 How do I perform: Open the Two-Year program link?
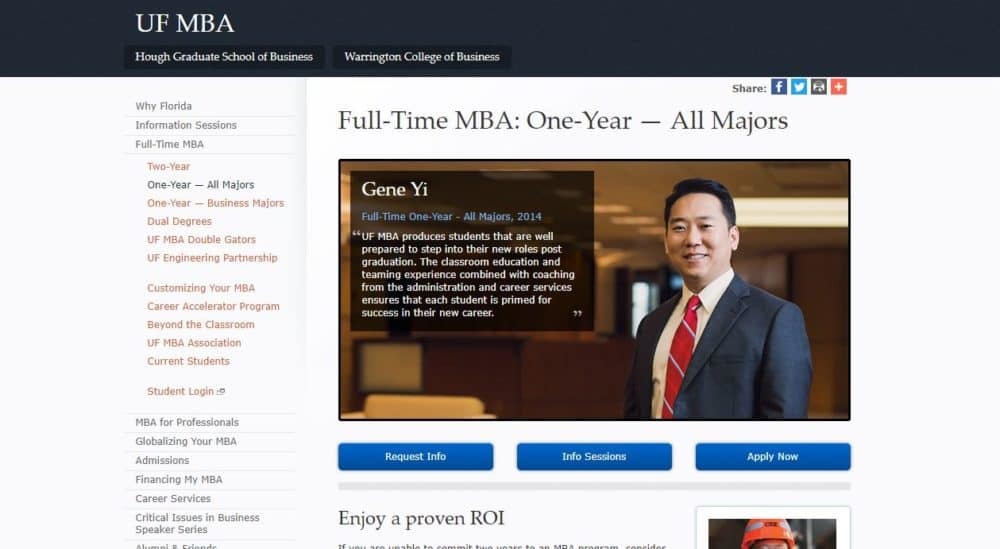(168, 166)
